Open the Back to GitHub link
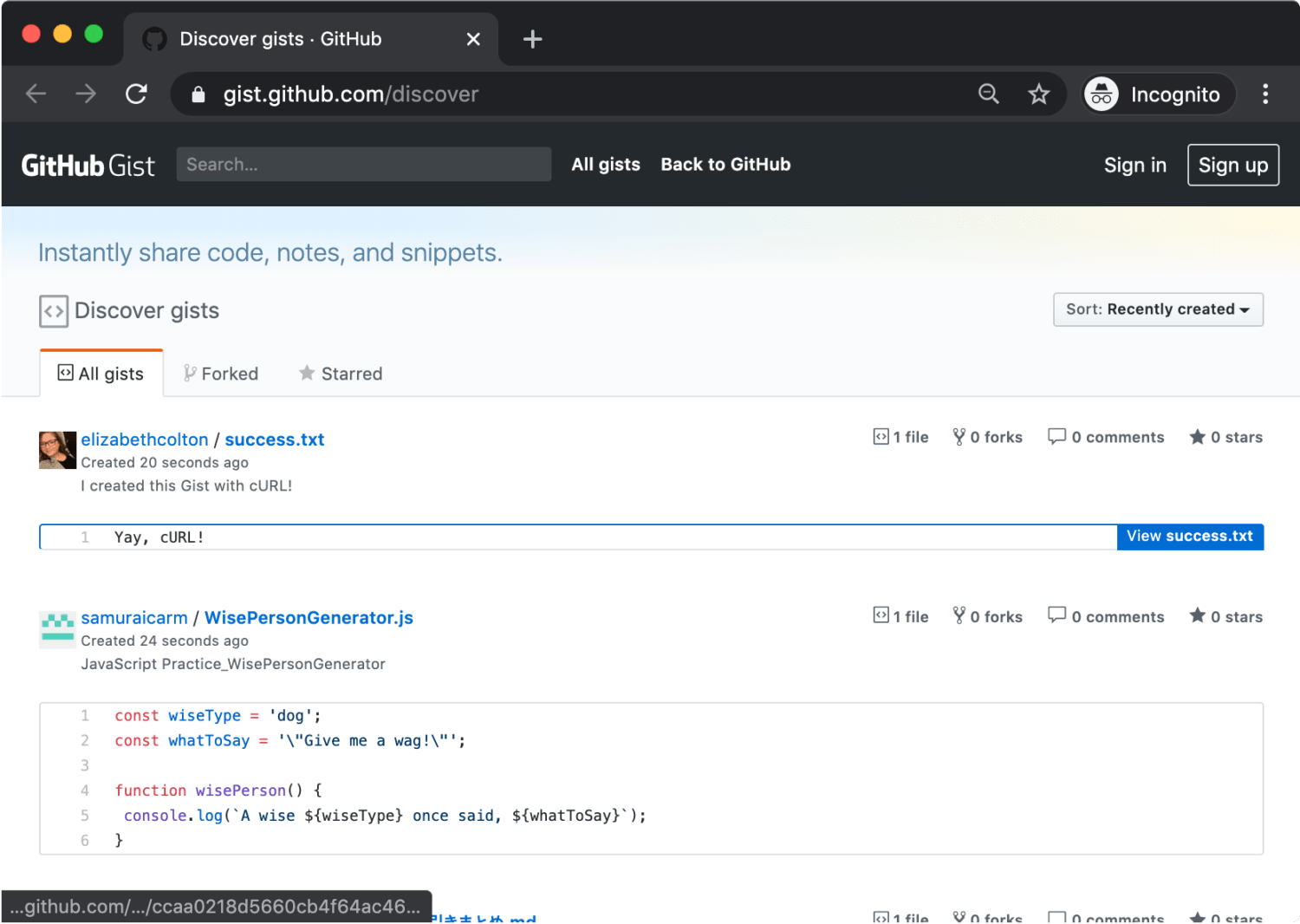This screenshot has height=924, width=1300. click(x=725, y=165)
